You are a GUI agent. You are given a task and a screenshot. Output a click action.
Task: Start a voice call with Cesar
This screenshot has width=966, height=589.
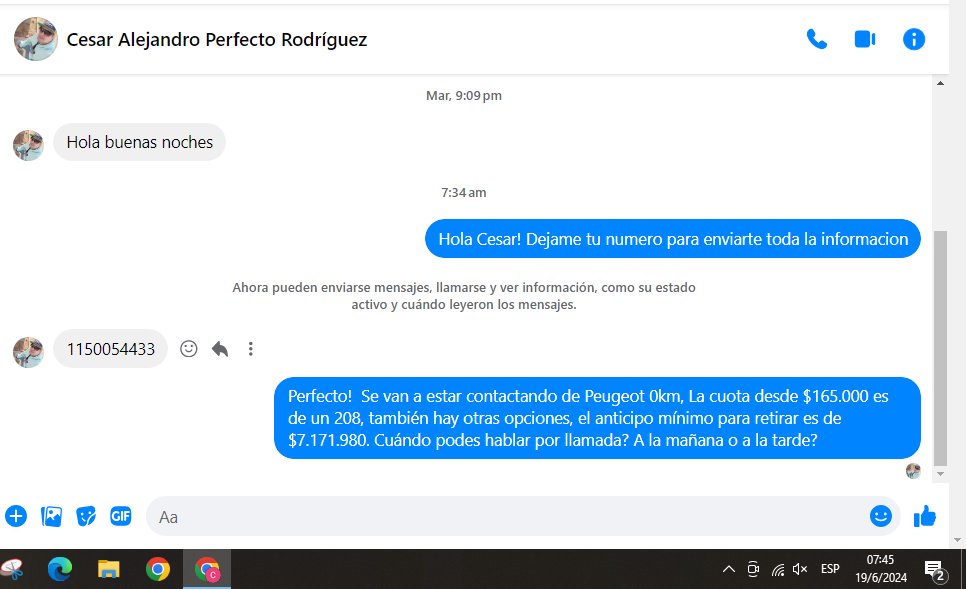point(817,39)
